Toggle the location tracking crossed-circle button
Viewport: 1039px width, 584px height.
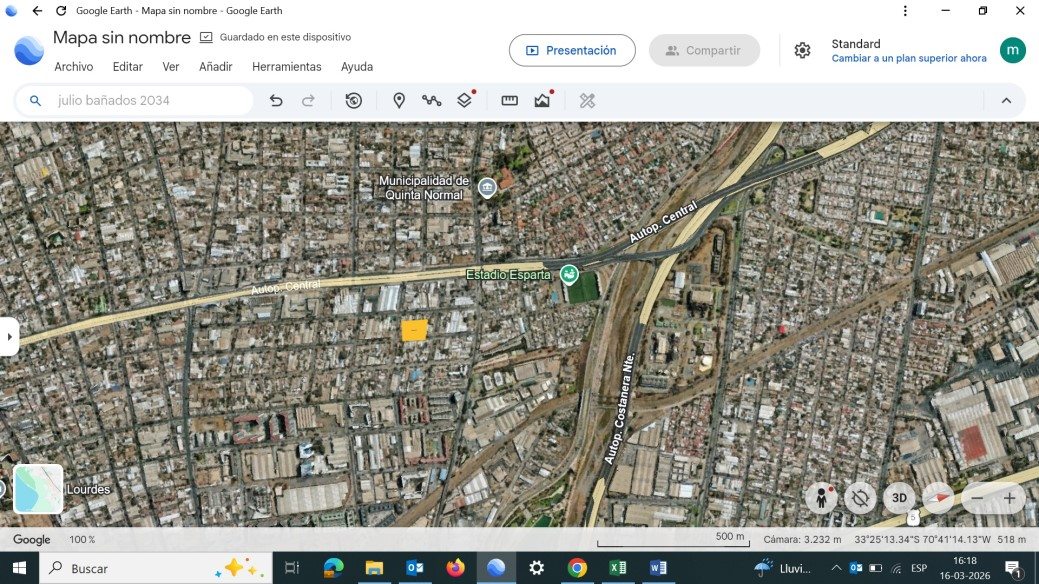click(860, 498)
